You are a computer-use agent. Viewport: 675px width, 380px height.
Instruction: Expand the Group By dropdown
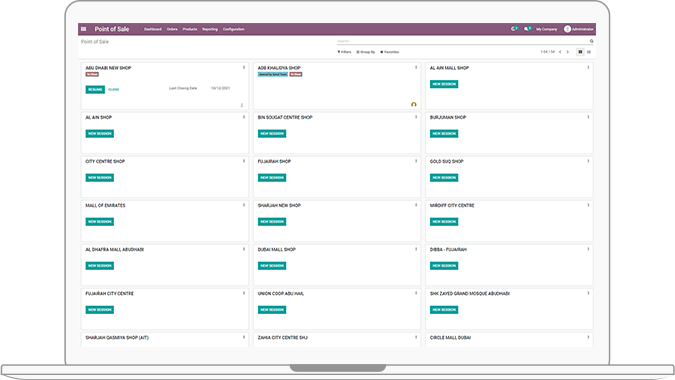tap(365, 52)
